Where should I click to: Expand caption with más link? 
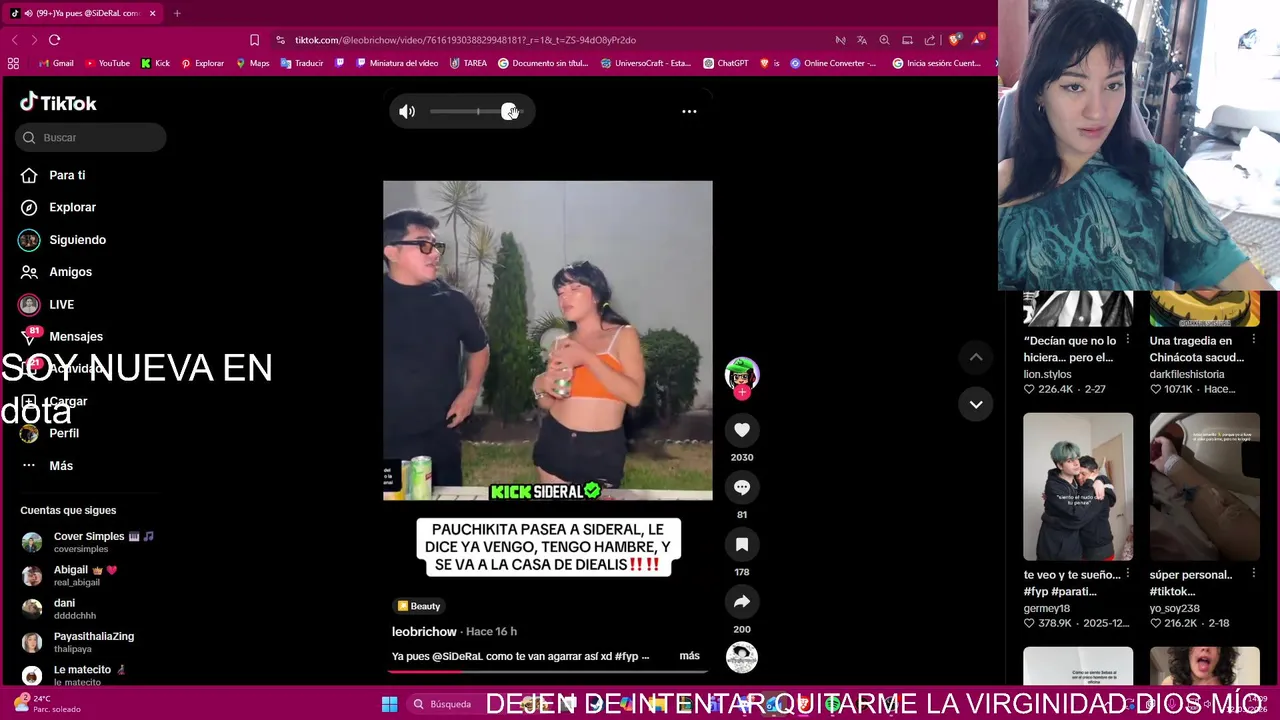pos(689,656)
